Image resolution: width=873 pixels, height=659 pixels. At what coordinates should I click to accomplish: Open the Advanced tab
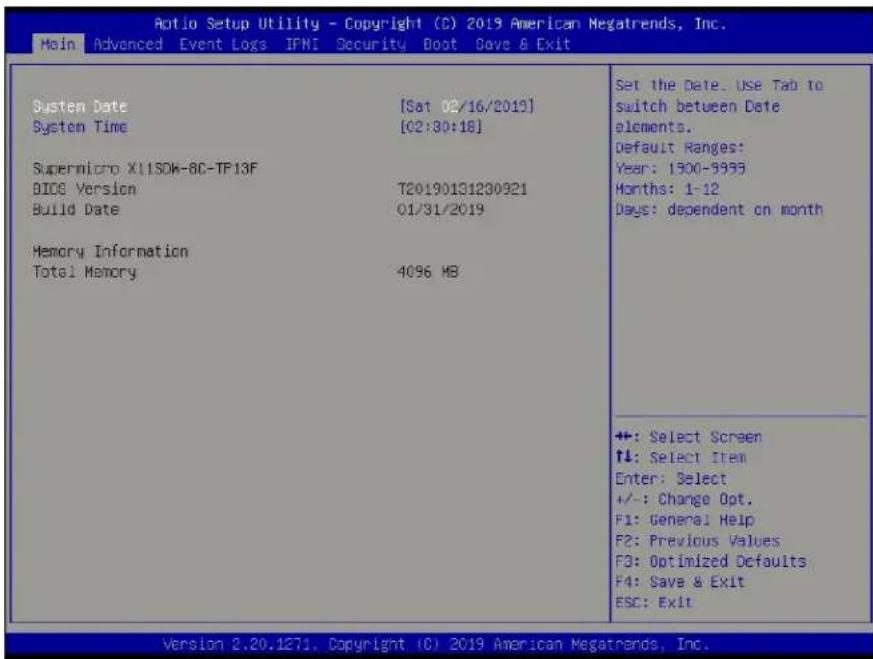(128, 44)
